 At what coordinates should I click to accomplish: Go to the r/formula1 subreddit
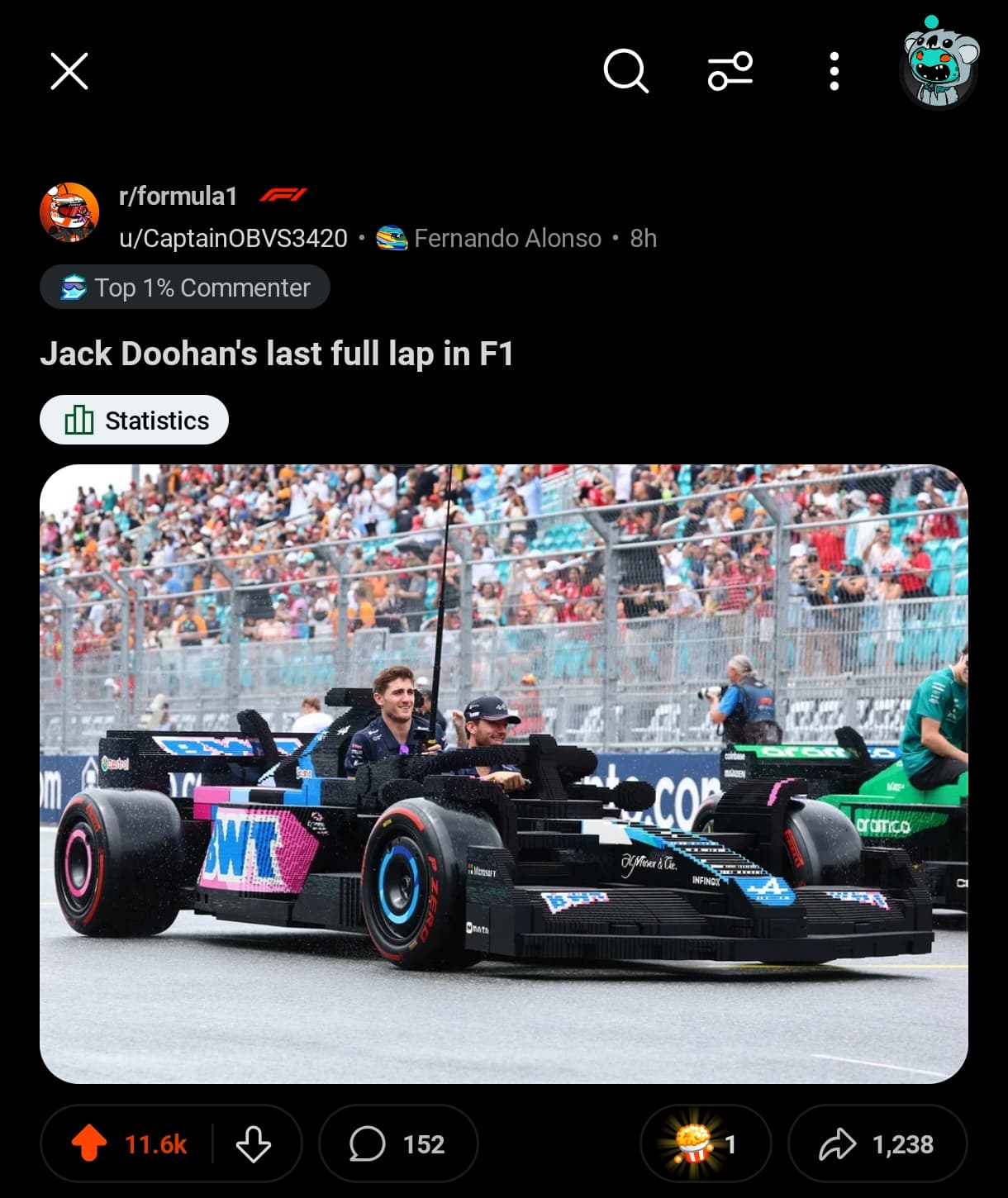(x=178, y=196)
